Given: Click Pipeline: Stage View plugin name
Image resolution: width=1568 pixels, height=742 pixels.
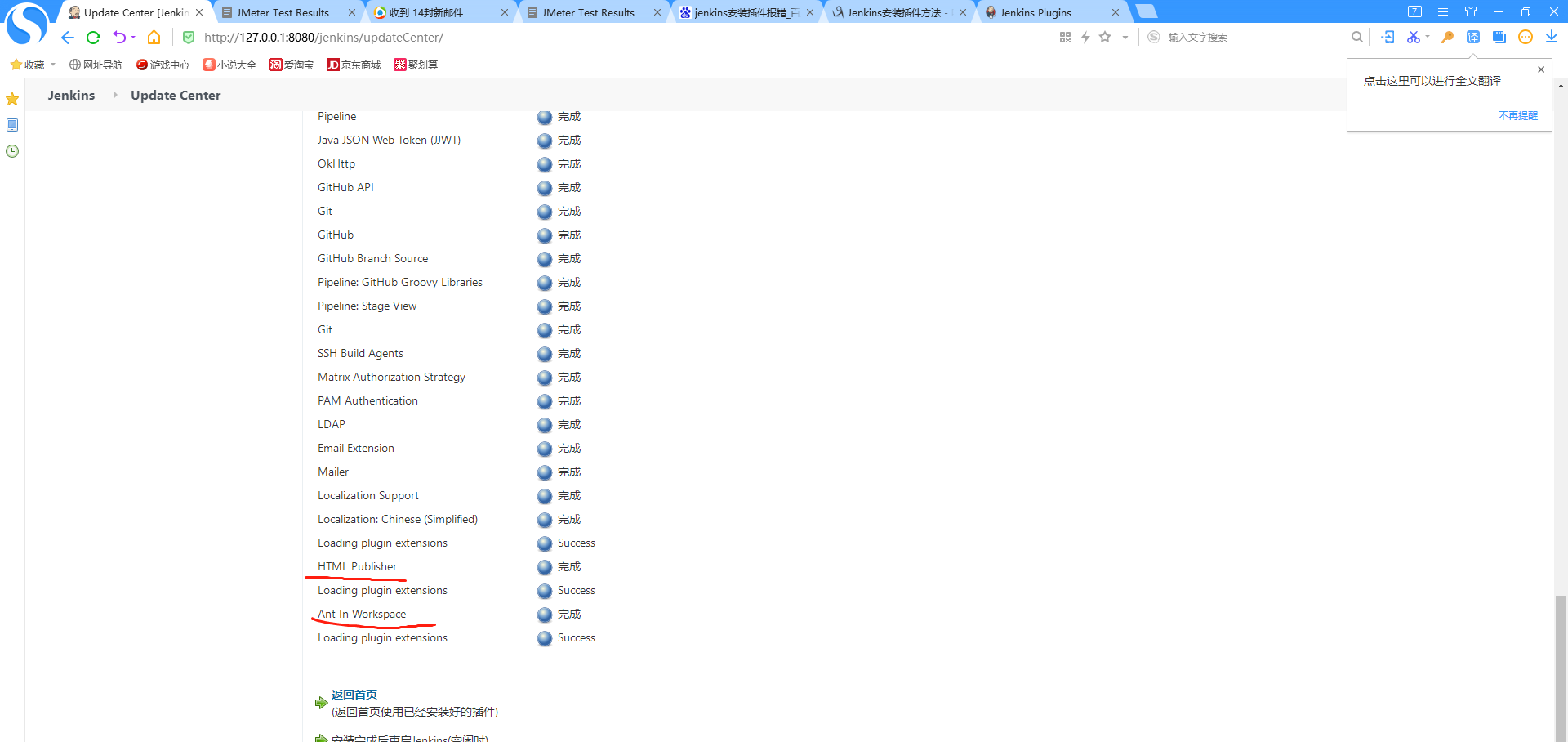Looking at the screenshot, I should 367,306.
